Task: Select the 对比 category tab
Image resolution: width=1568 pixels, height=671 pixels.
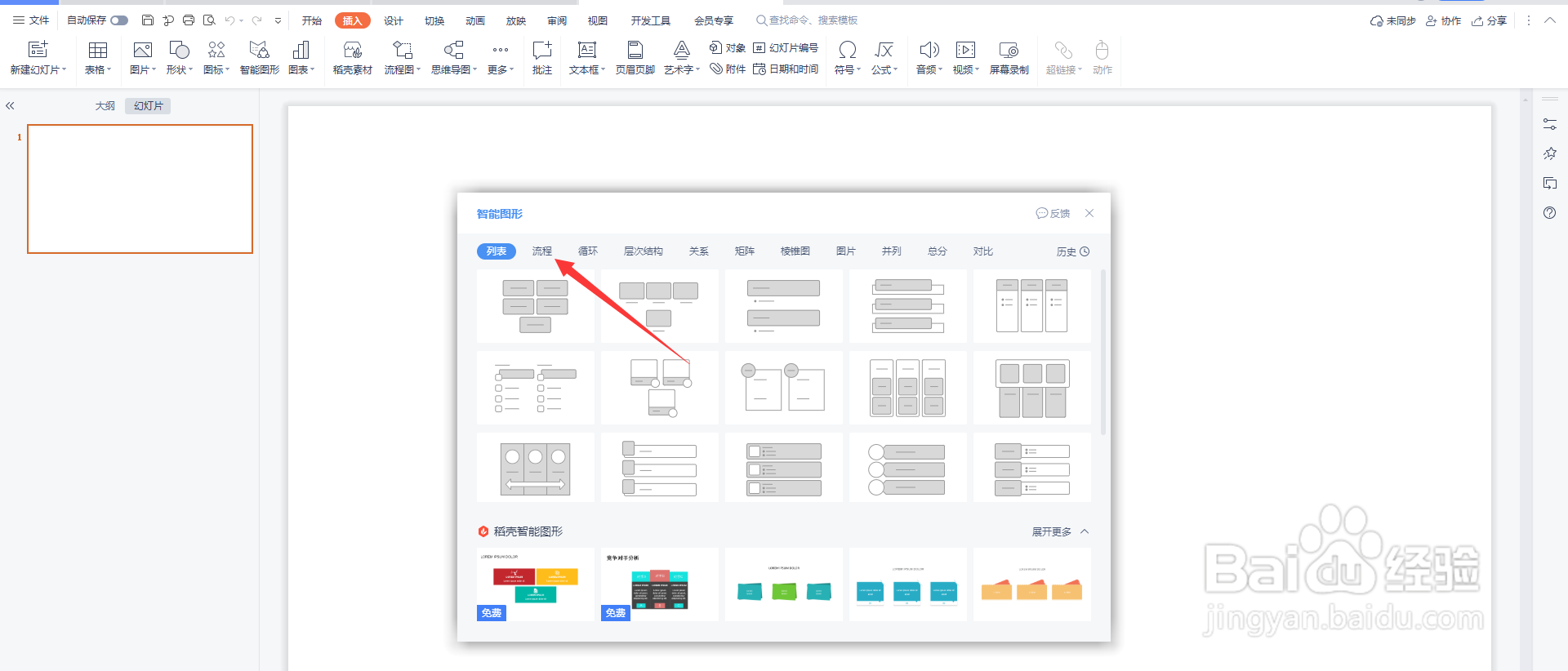Action: point(983,251)
